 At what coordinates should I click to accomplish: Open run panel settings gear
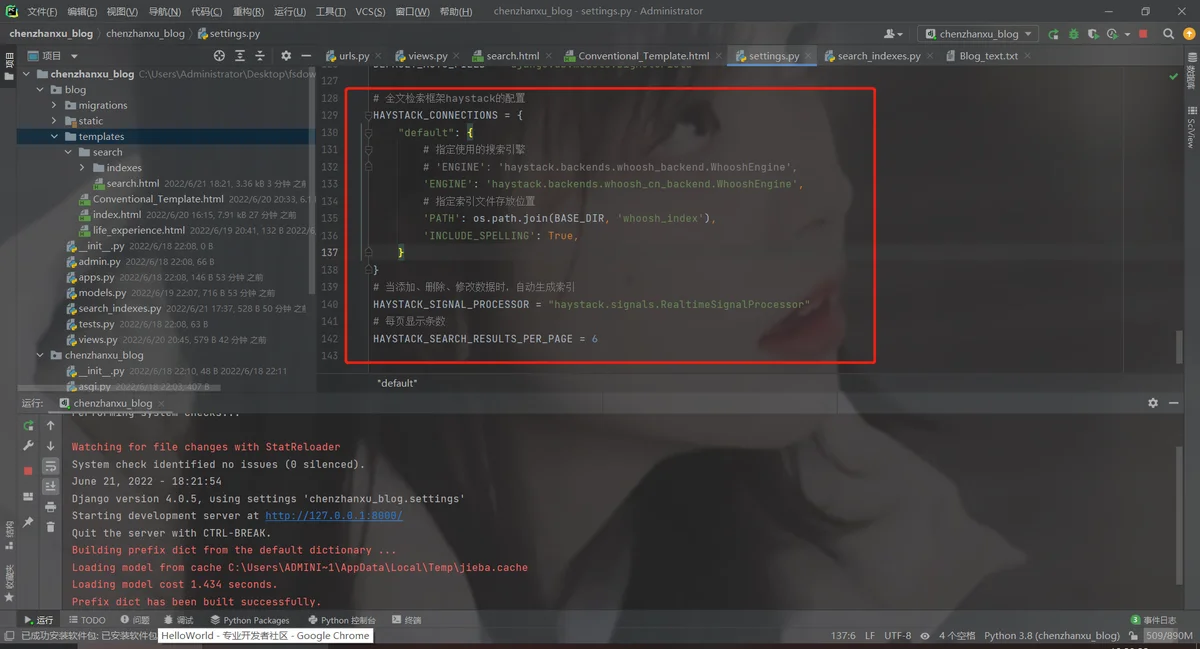click(1153, 403)
